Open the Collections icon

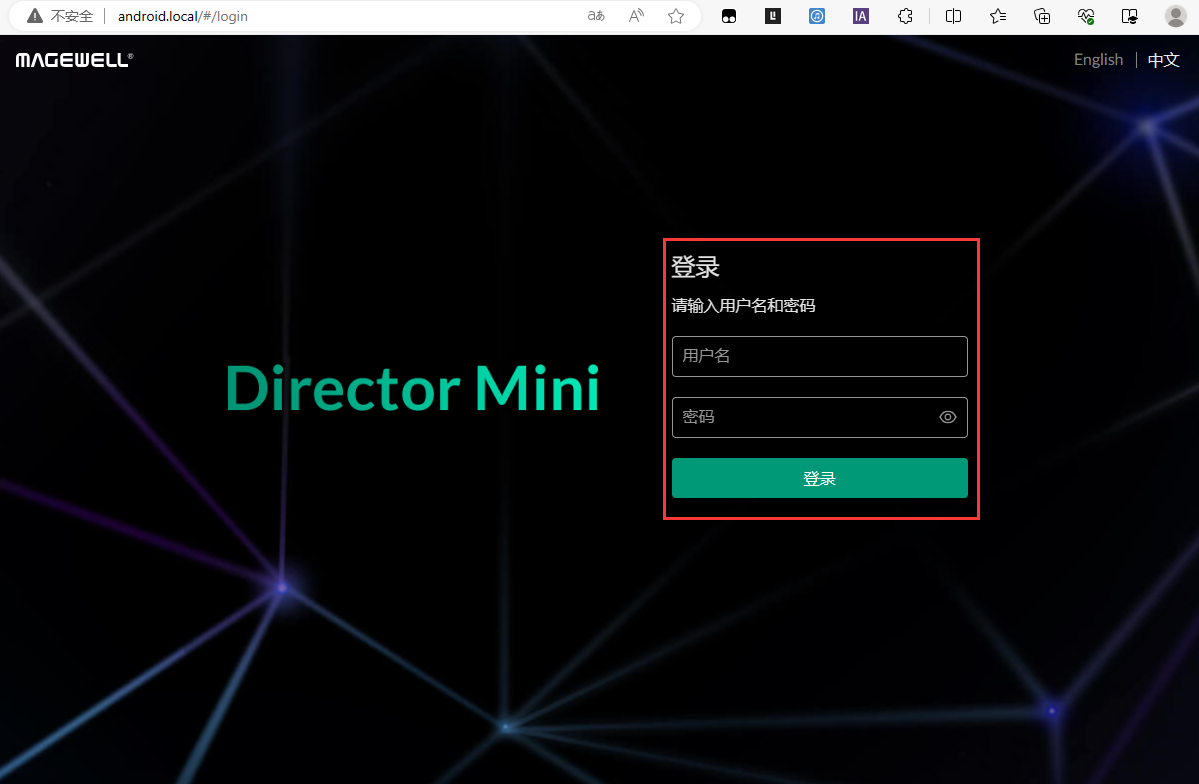pos(1042,16)
